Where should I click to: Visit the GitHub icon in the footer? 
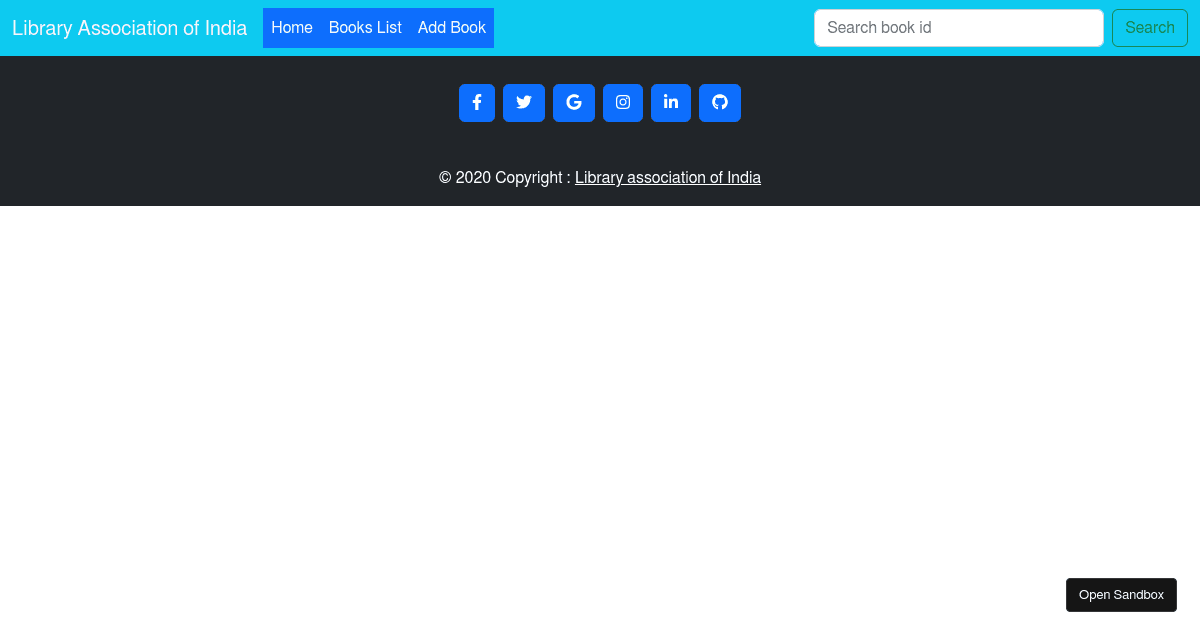click(x=720, y=102)
